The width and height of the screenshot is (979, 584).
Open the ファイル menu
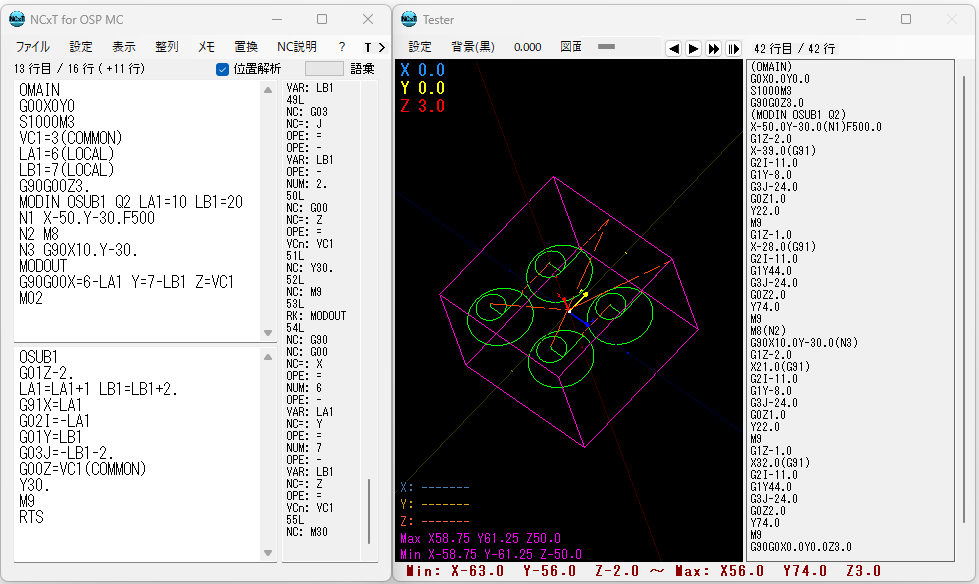tap(32, 47)
